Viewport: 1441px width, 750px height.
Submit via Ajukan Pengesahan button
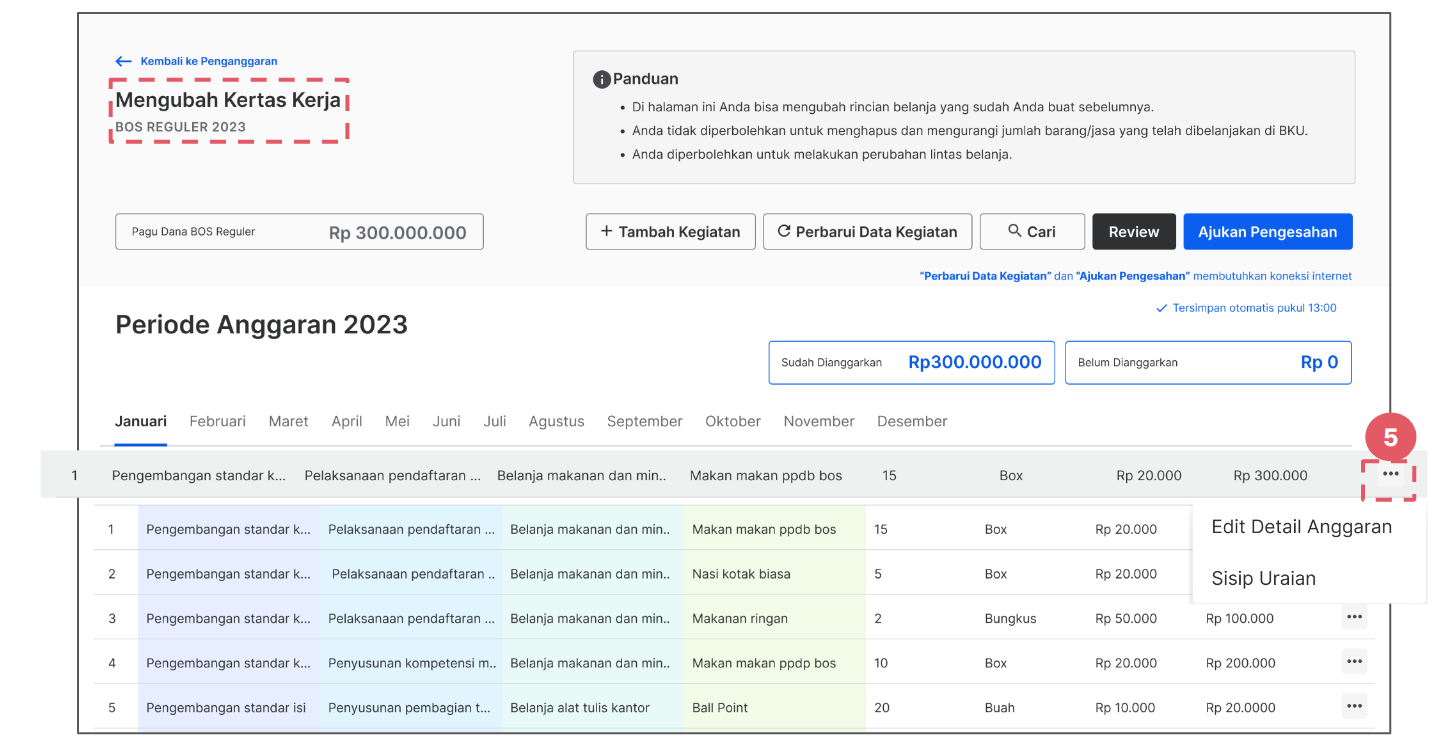pyautogui.click(x=1268, y=231)
